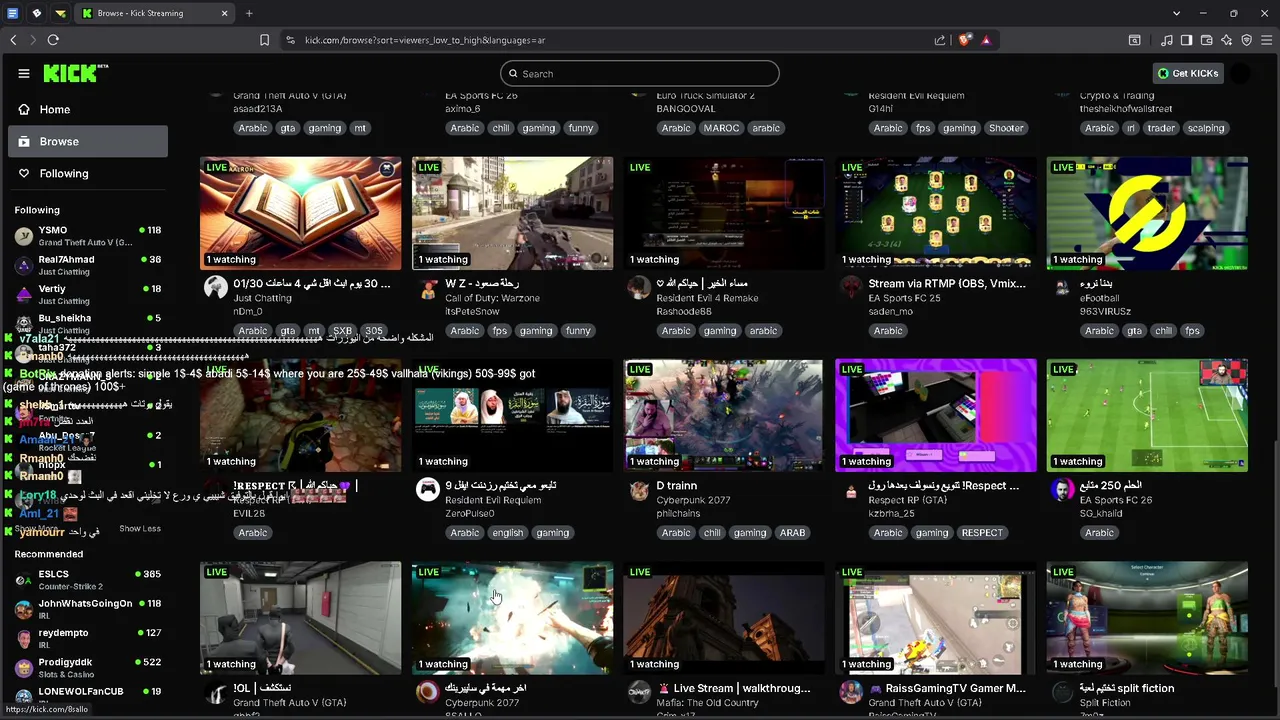This screenshot has width=1280, height=720.
Task: Open Brave Rewards triangle icon
Action: (986, 40)
